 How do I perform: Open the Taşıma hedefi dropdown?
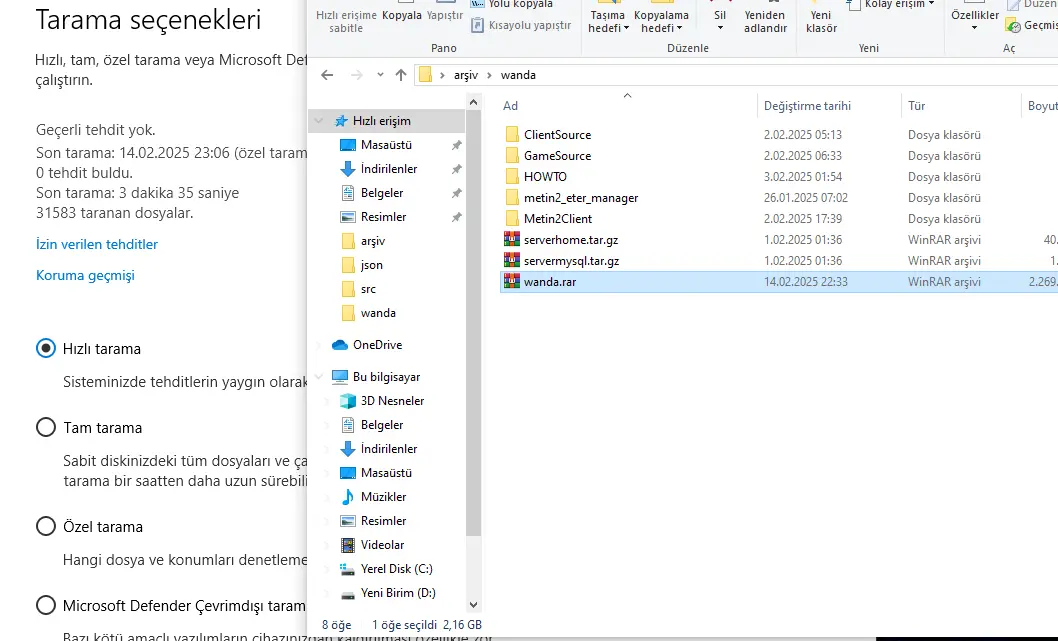click(x=608, y=22)
